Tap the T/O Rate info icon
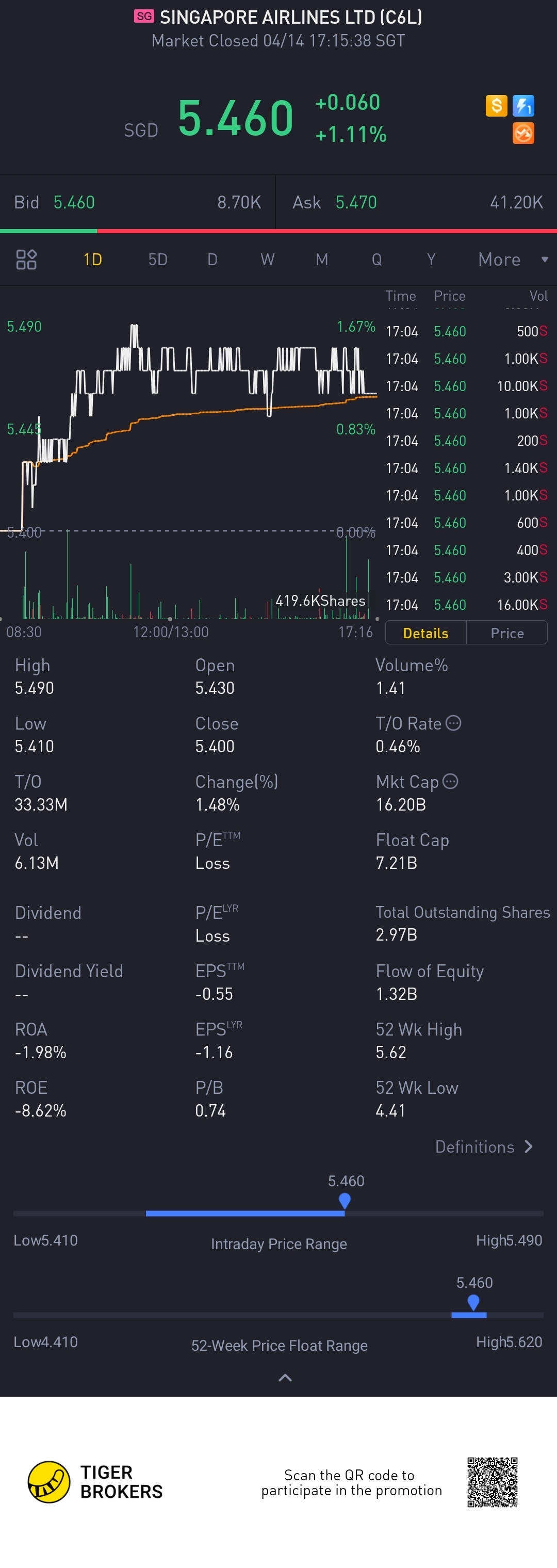The height and width of the screenshot is (1568, 557). click(453, 722)
